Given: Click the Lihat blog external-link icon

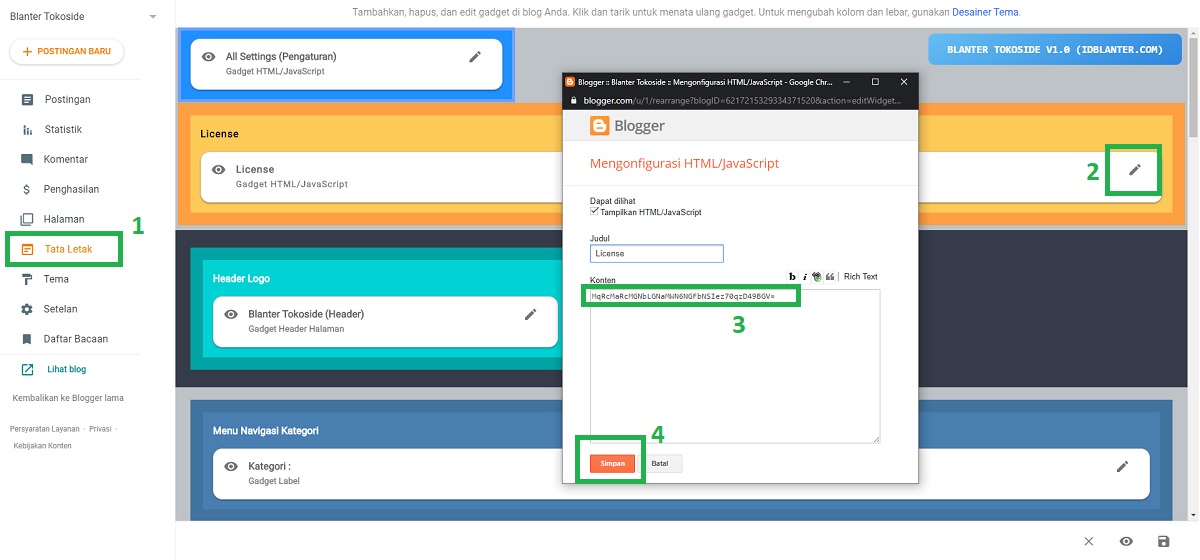Looking at the screenshot, I should (x=27, y=369).
